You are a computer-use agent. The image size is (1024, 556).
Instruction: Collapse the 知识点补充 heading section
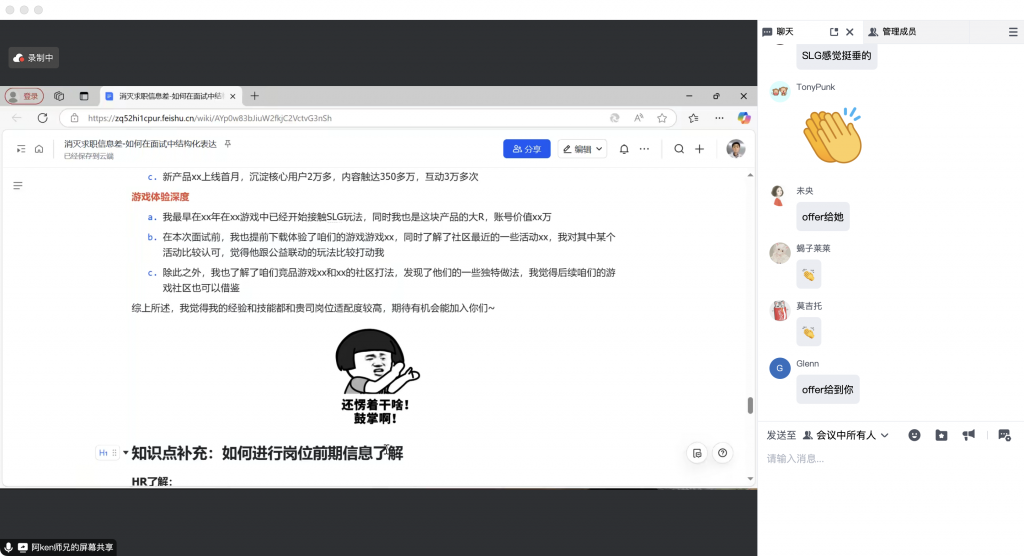point(125,453)
